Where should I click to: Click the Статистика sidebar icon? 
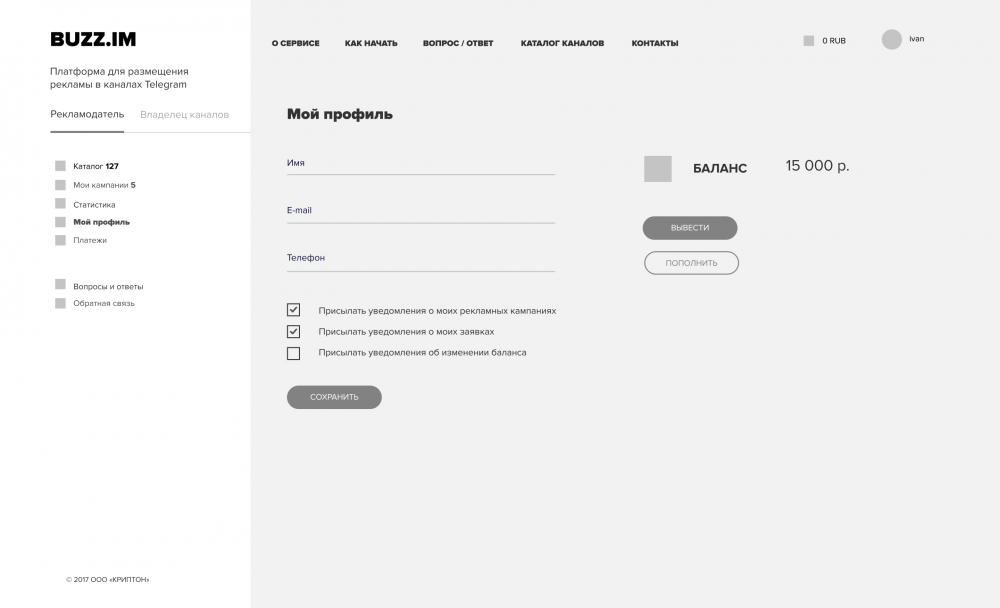coord(60,204)
